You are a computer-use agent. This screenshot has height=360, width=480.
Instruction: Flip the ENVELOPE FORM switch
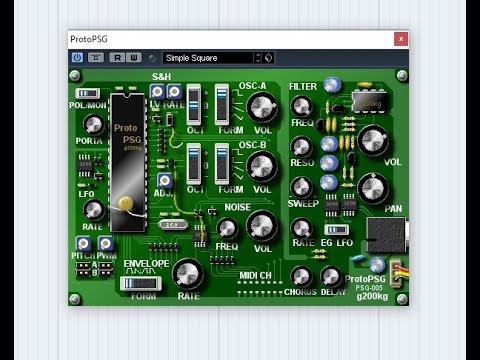pos(141,283)
